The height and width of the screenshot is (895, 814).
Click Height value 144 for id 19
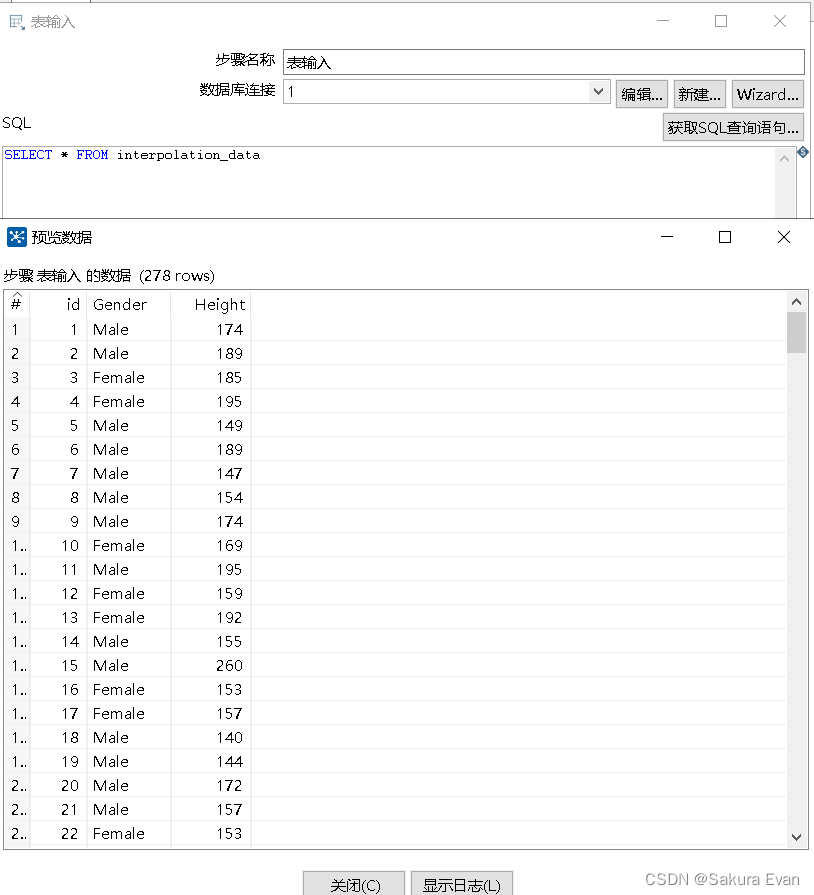211,761
